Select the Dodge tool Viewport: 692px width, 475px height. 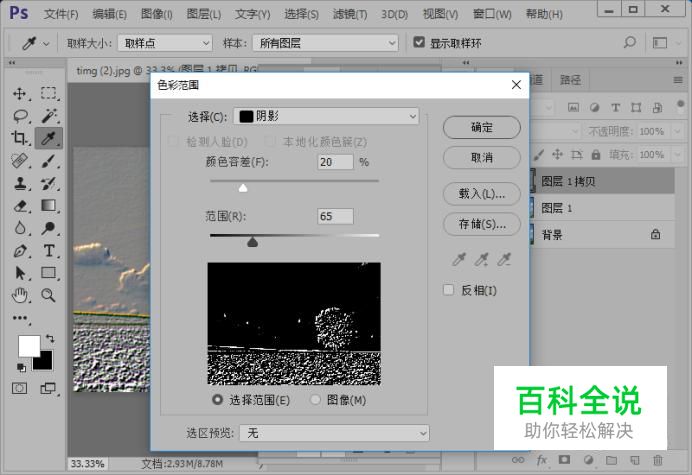point(49,228)
